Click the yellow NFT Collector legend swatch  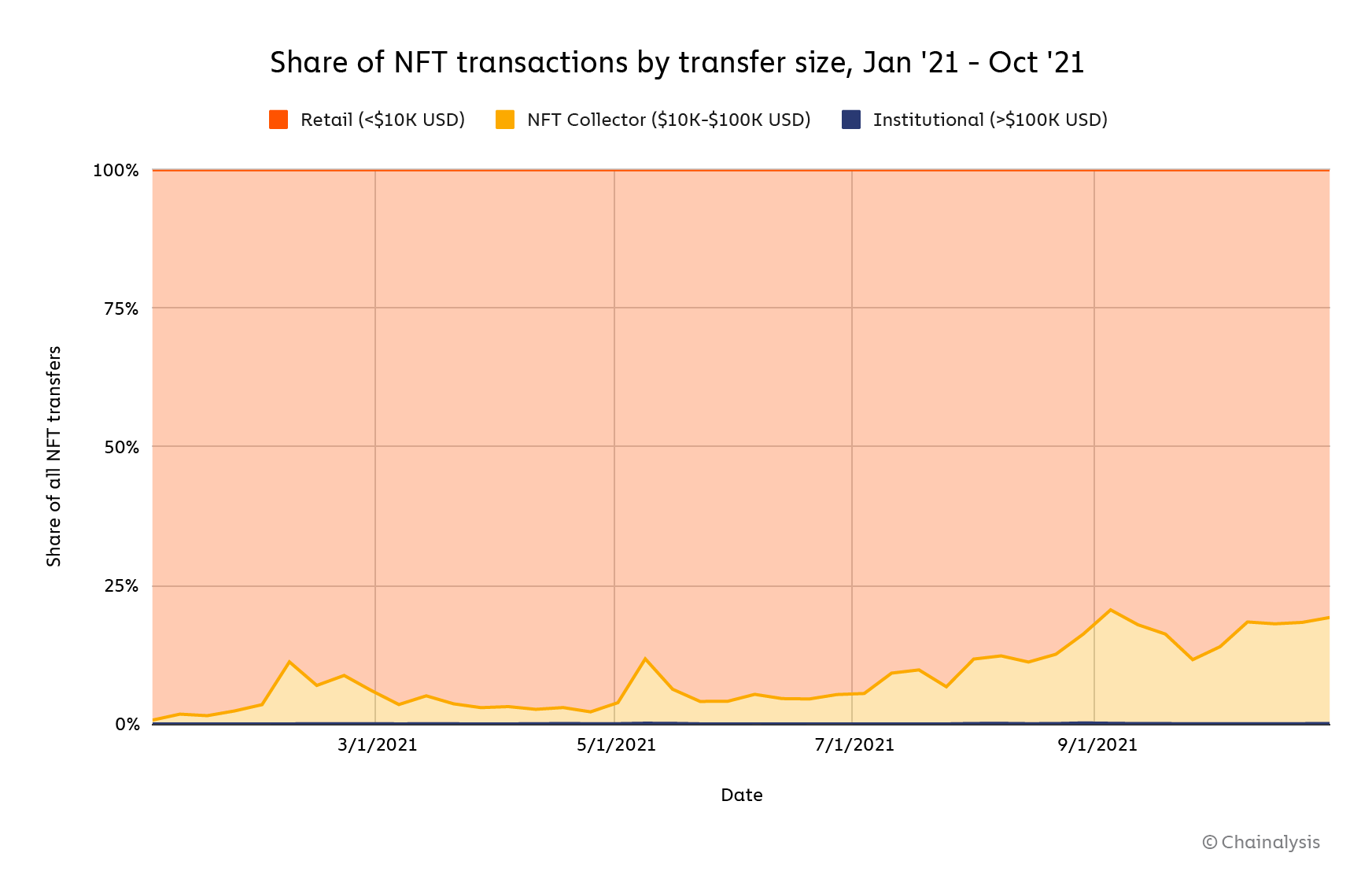505,120
